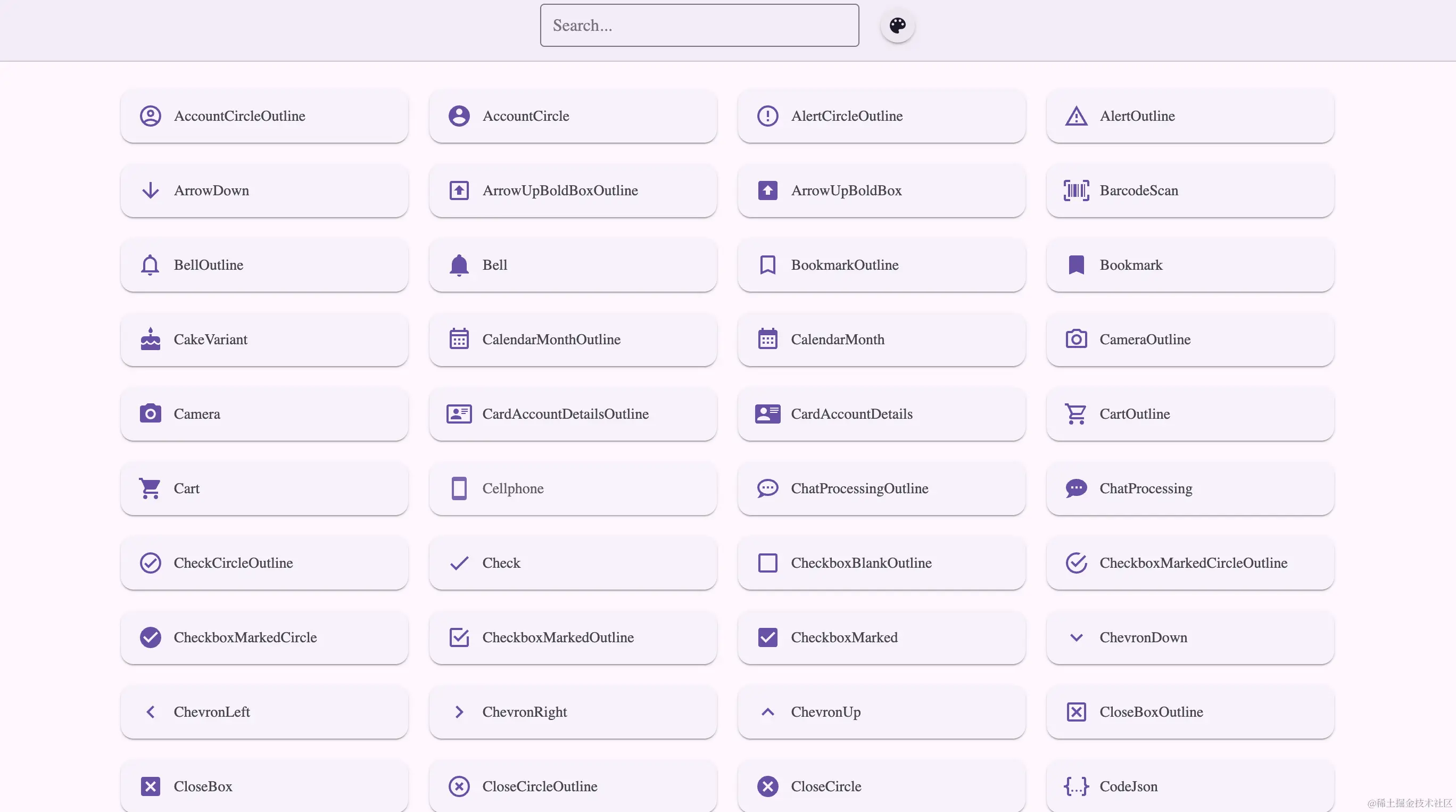Click the ArrowUpBoldBox card label
This screenshot has height=812, width=1456.
pos(846,191)
